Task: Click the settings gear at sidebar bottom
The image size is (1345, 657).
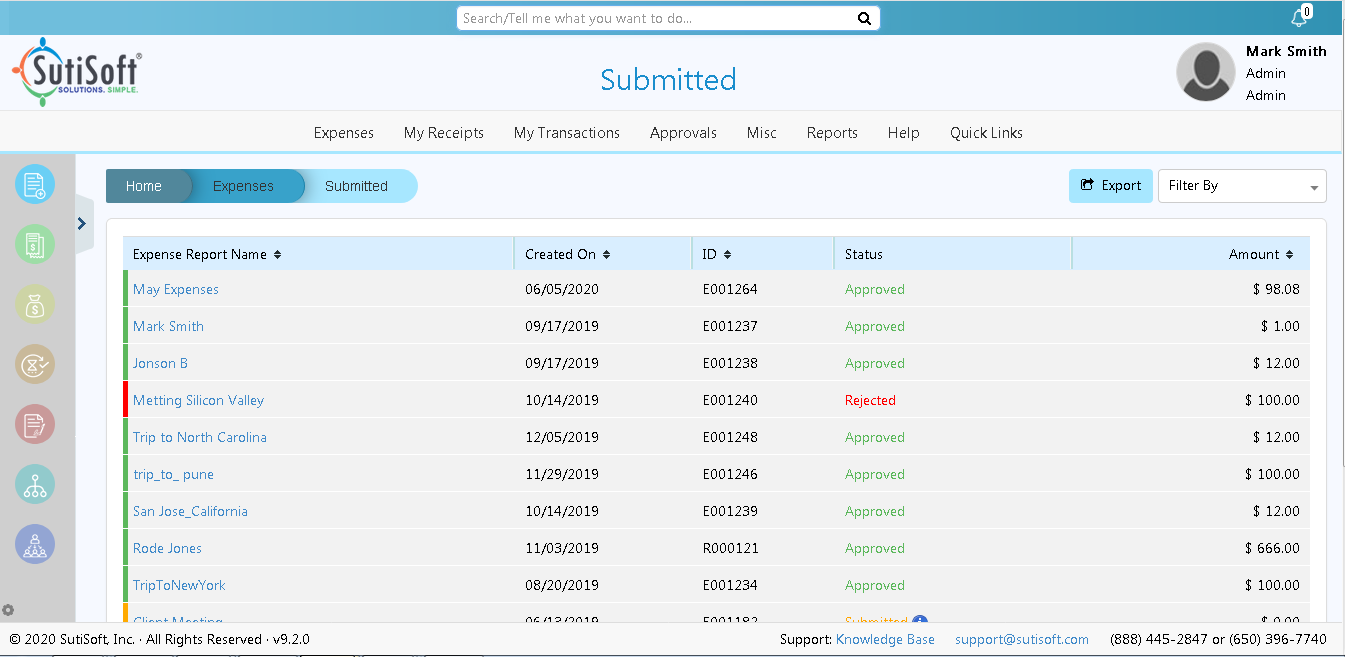Action: point(9,610)
